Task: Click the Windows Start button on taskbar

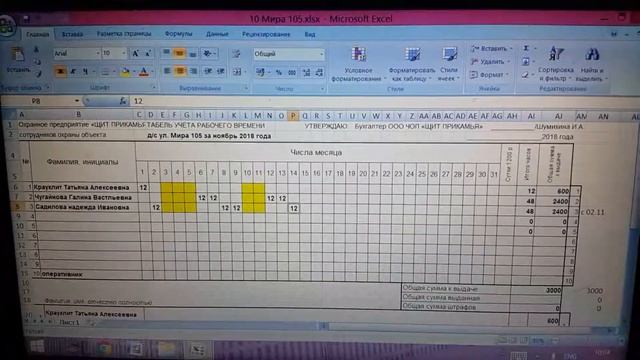Action: coord(37,347)
